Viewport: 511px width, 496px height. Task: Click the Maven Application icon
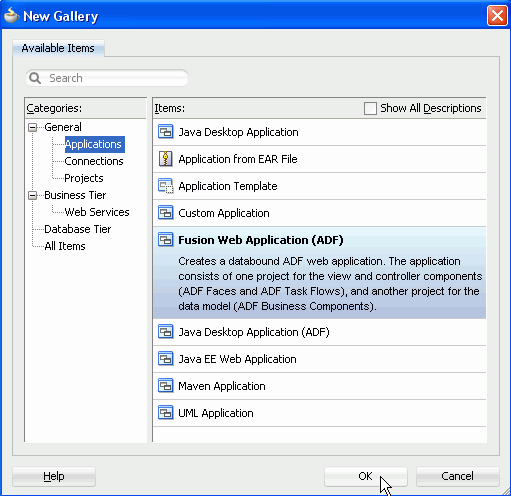(165, 386)
